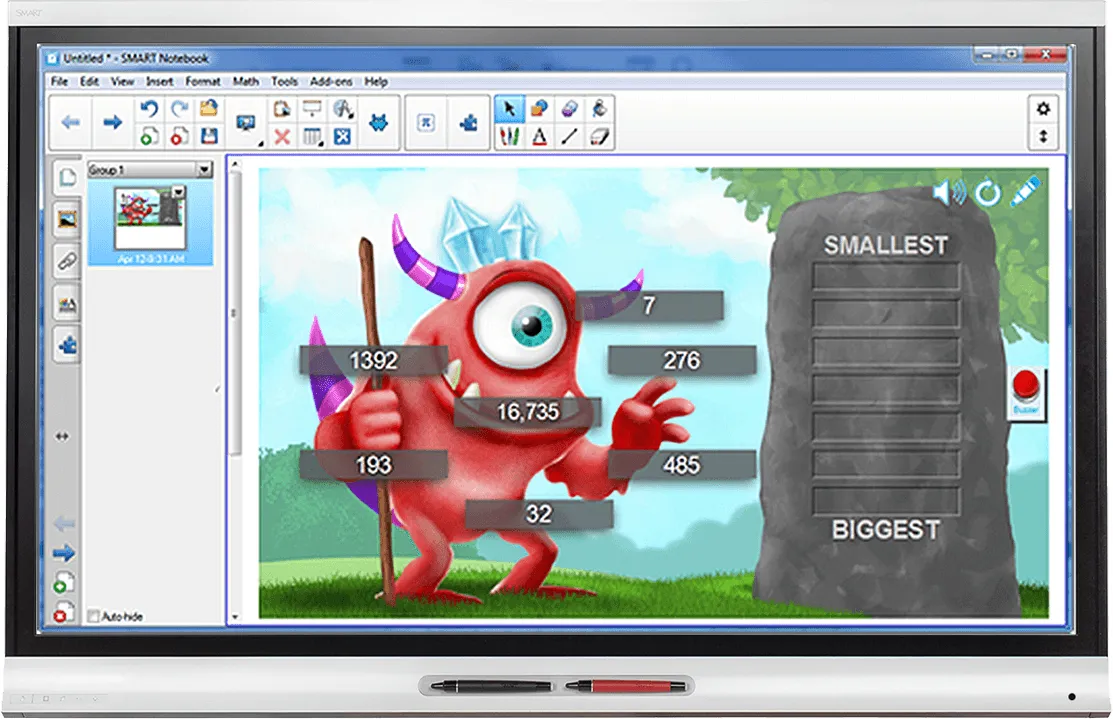Delete page using toolbar's red circle page icon
The image size is (1113, 719).
pos(179,136)
